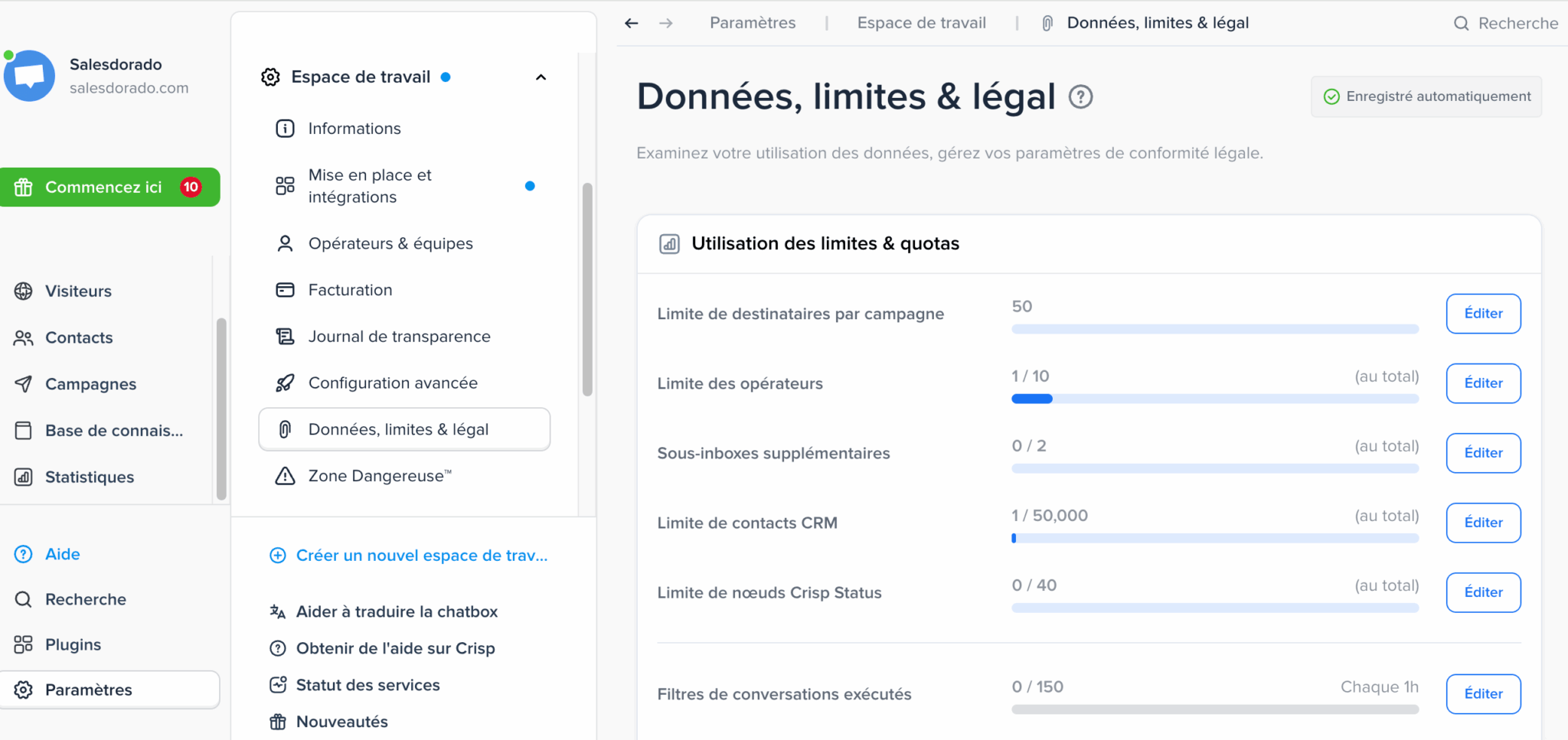Screen dimensions: 1568x740
Task: Click the Utilisation des limites chart icon
Action: [x=670, y=244]
